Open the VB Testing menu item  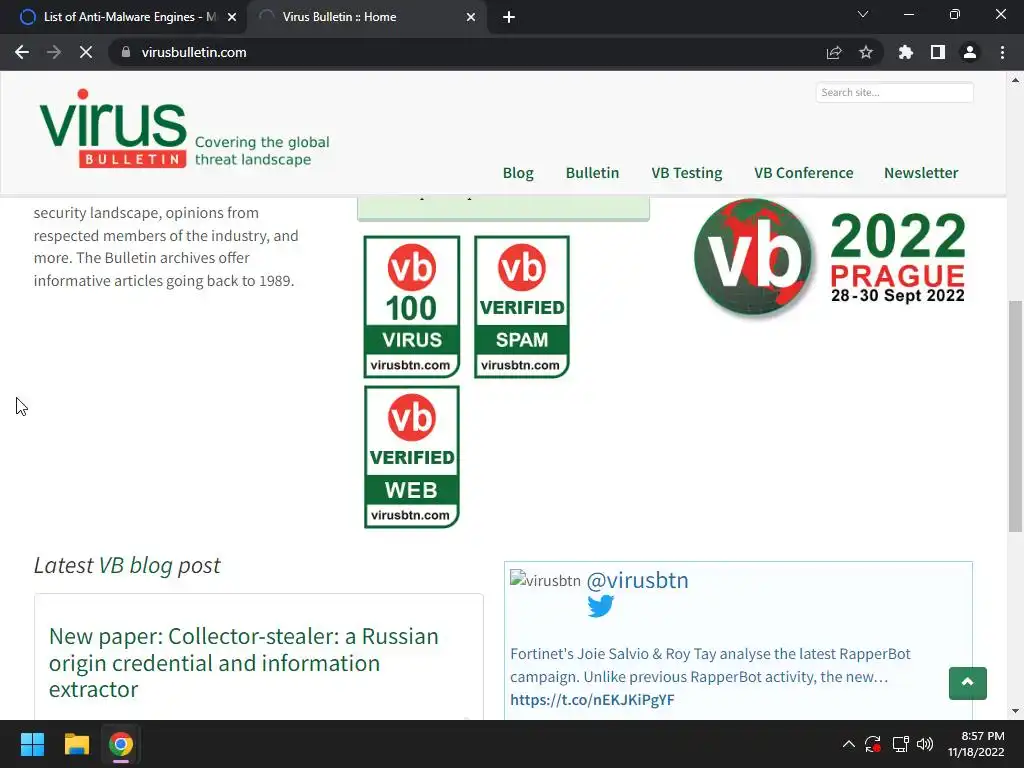686,173
